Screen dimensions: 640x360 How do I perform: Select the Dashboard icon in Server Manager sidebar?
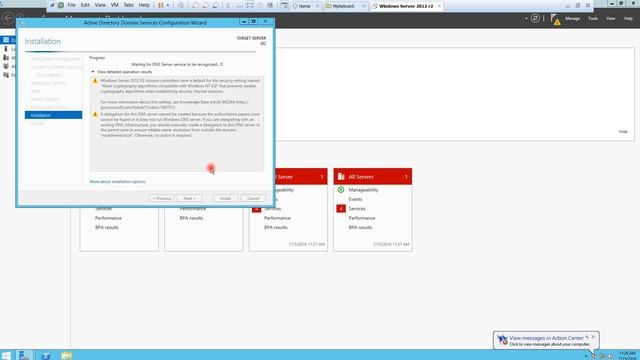coord(6,40)
